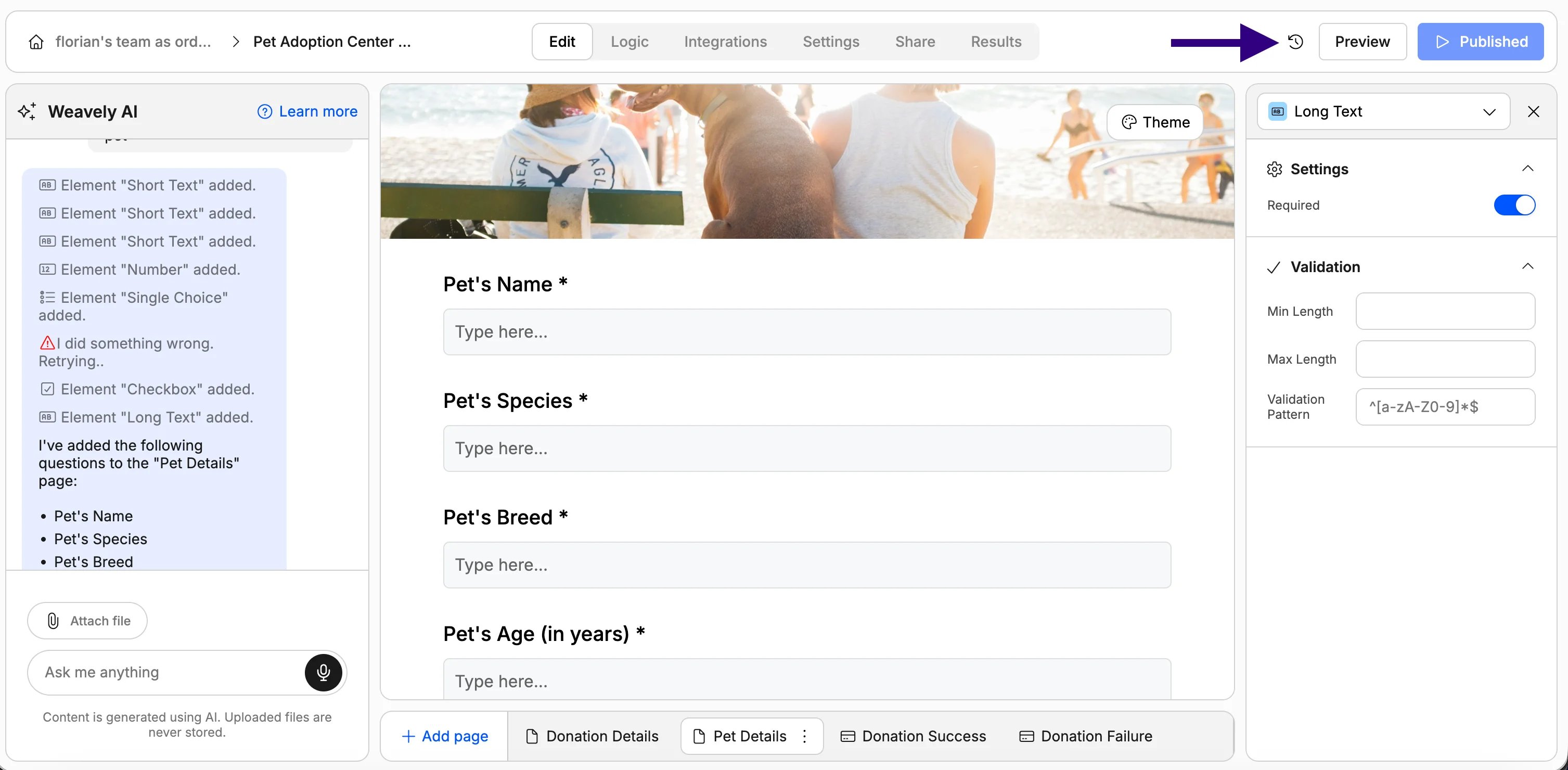Collapse the Settings section

pyautogui.click(x=1527, y=169)
